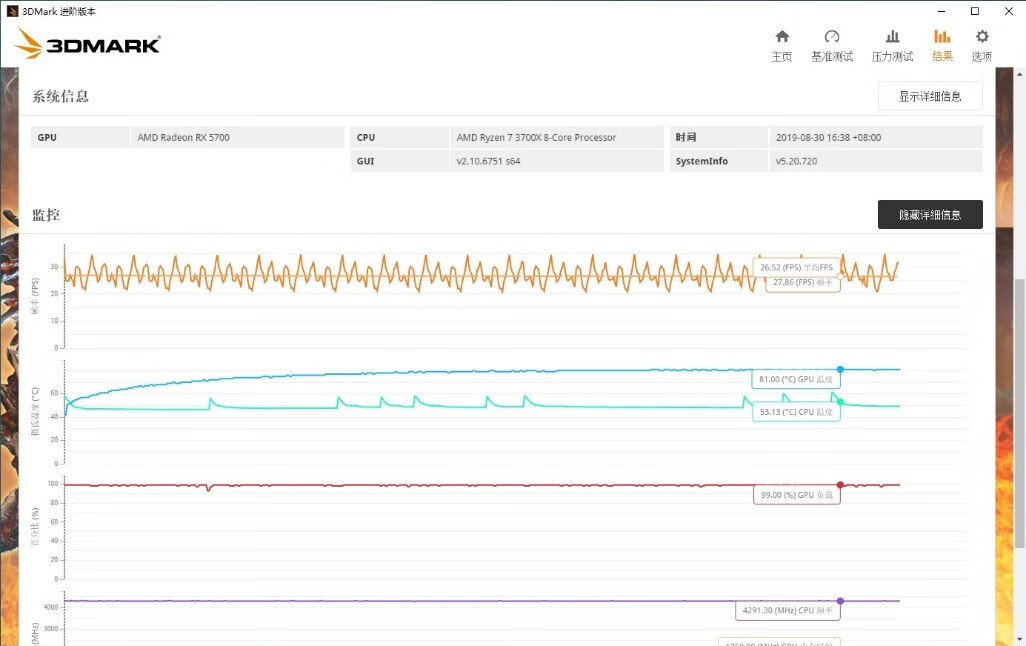Screen dimensions: 1026x646
Task: Click the GUI label cell
Action: coord(399,161)
